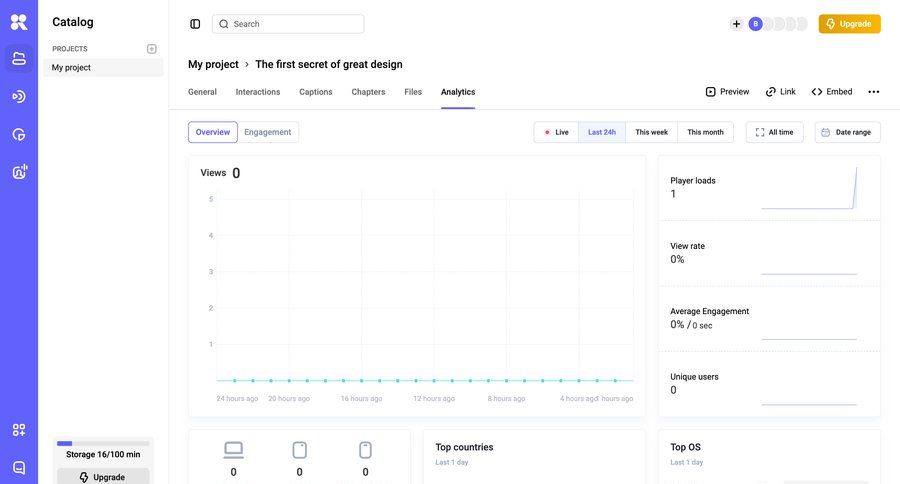Viewport: 900px width, 484px height.
Task: Go to My project breadcrumb
Action: 213,64
